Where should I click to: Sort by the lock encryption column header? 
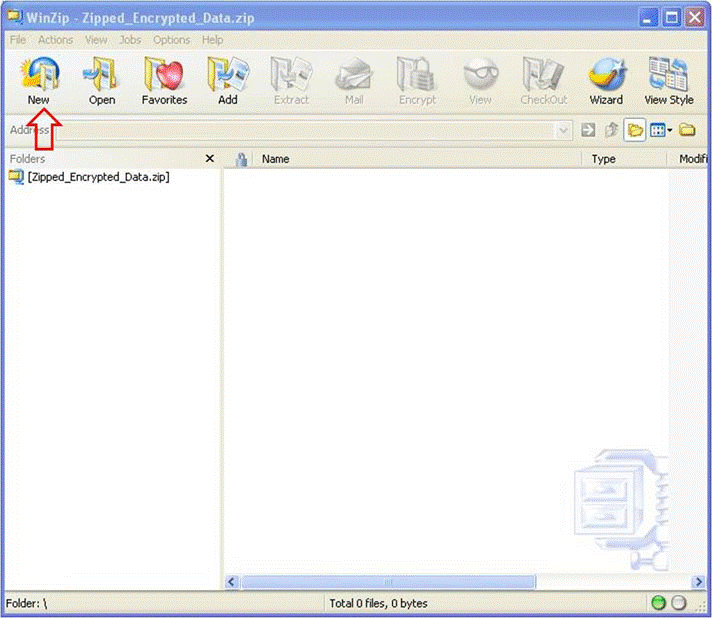pyautogui.click(x=242, y=159)
